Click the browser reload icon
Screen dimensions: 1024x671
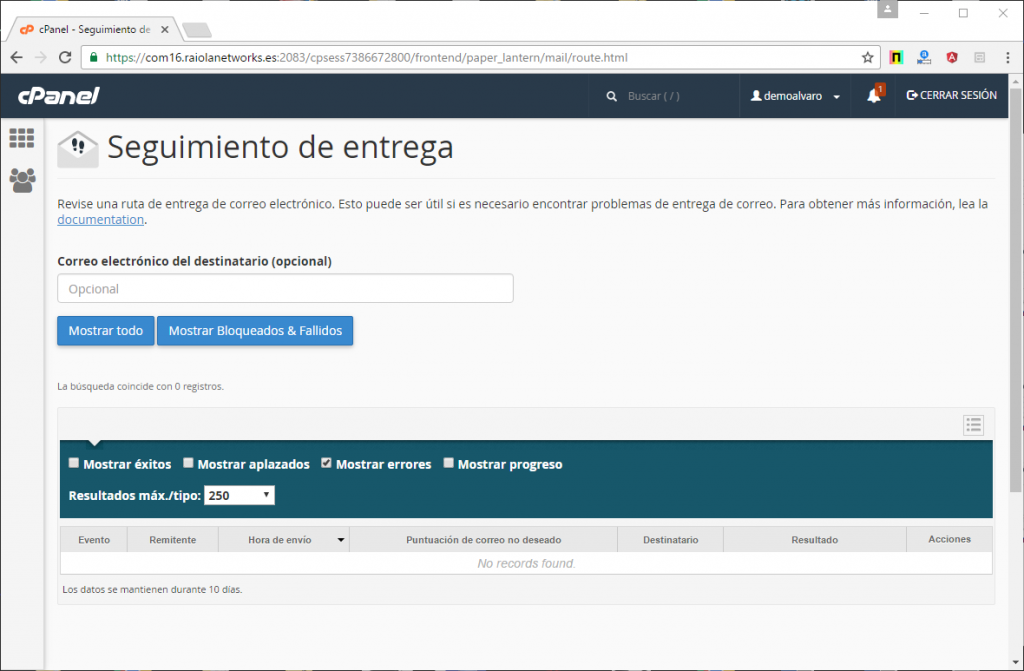pyautogui.click(x=65, y=58)
